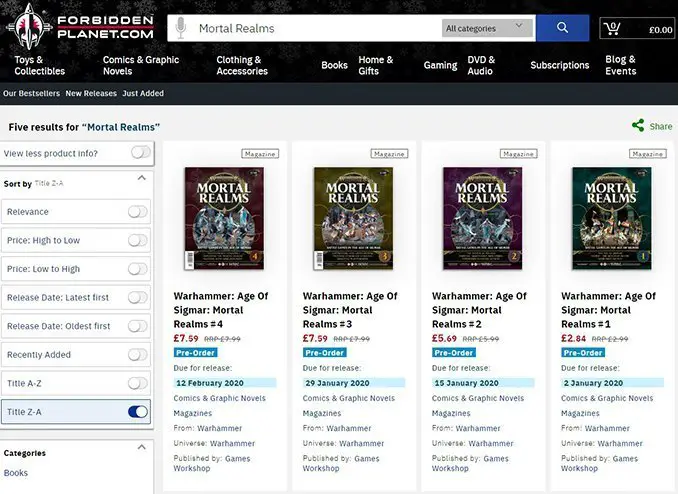Click the £0.00 cart total

pos(661,30)
